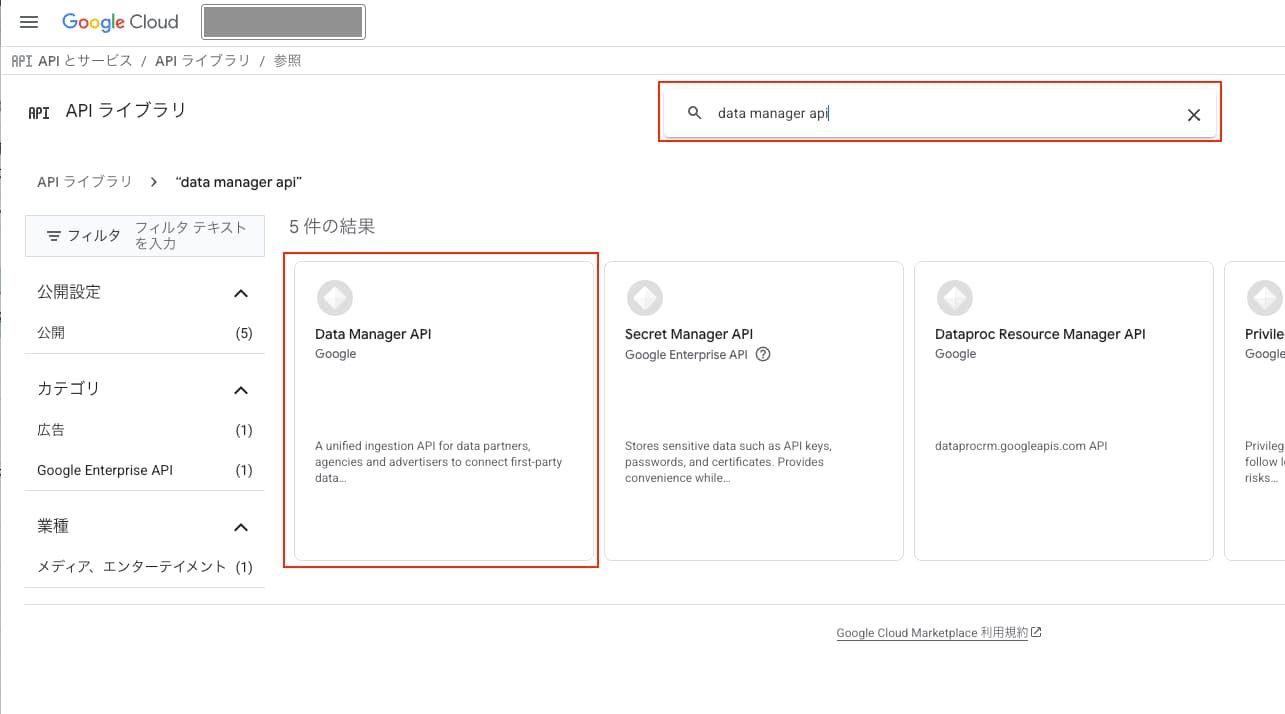Click the Dataproc Resource Manager API icon
This screenshot has height=714, width=1285.
click(x=955, y=298)
